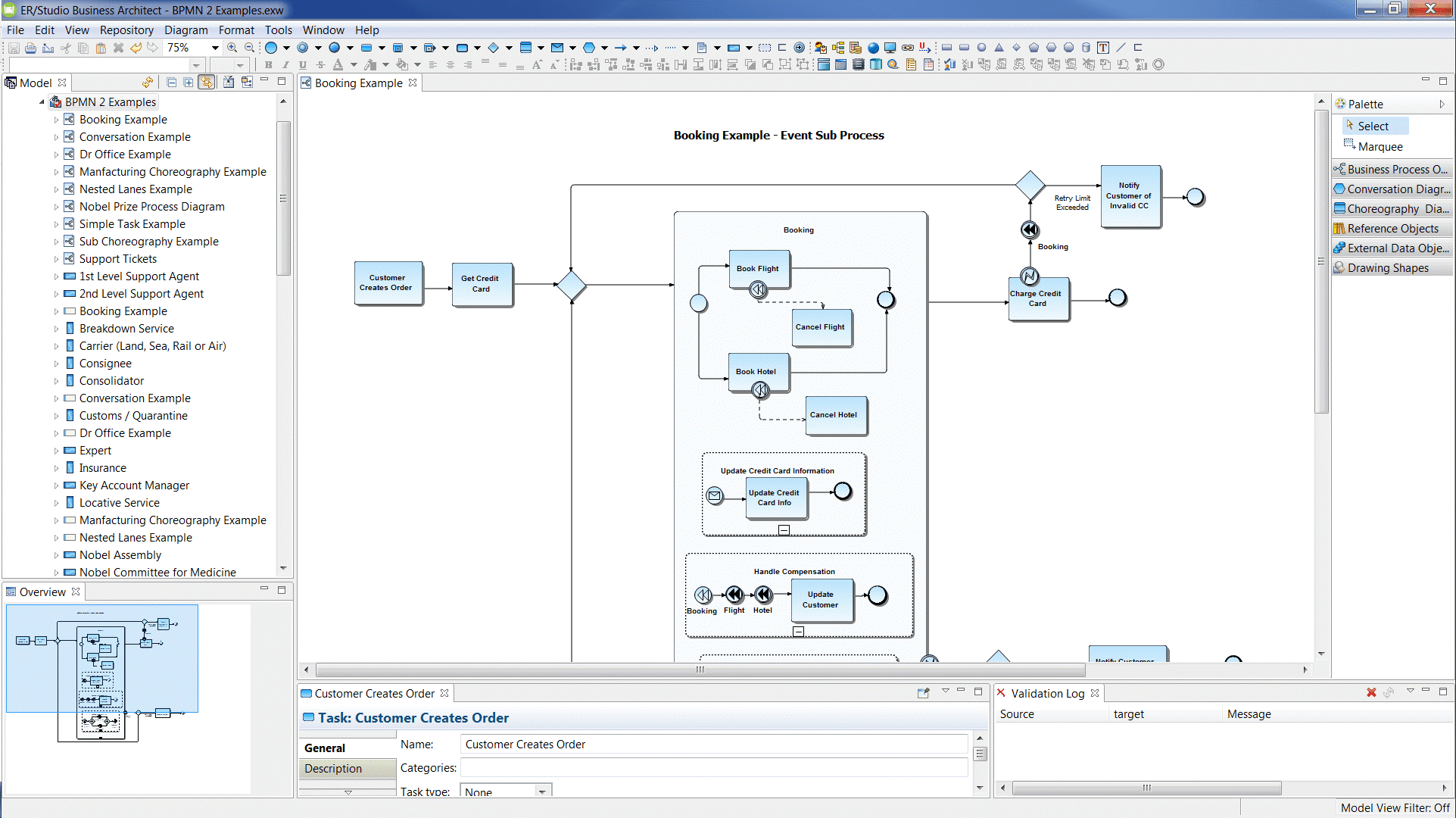Click the Validation Log close button icon
The width and height of the screenshot is (1456, 818).
point(1098,693)
